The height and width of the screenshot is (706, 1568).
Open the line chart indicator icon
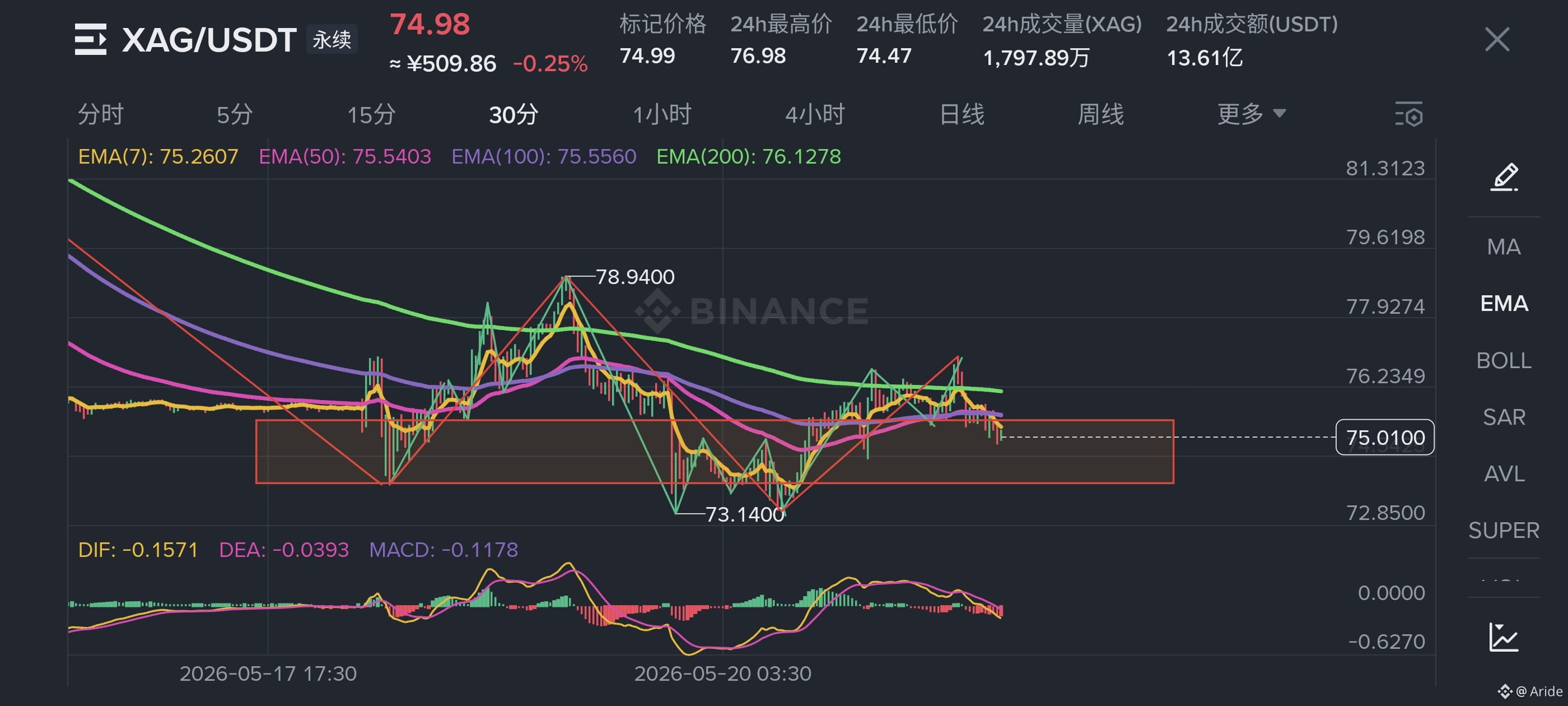pyautogui.click(x=1504, y=637)
